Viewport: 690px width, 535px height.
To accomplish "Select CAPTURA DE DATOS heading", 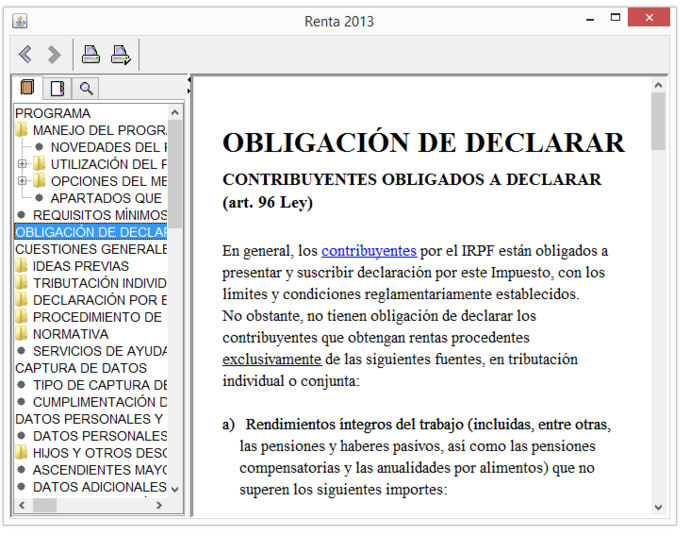I will 81,368.
